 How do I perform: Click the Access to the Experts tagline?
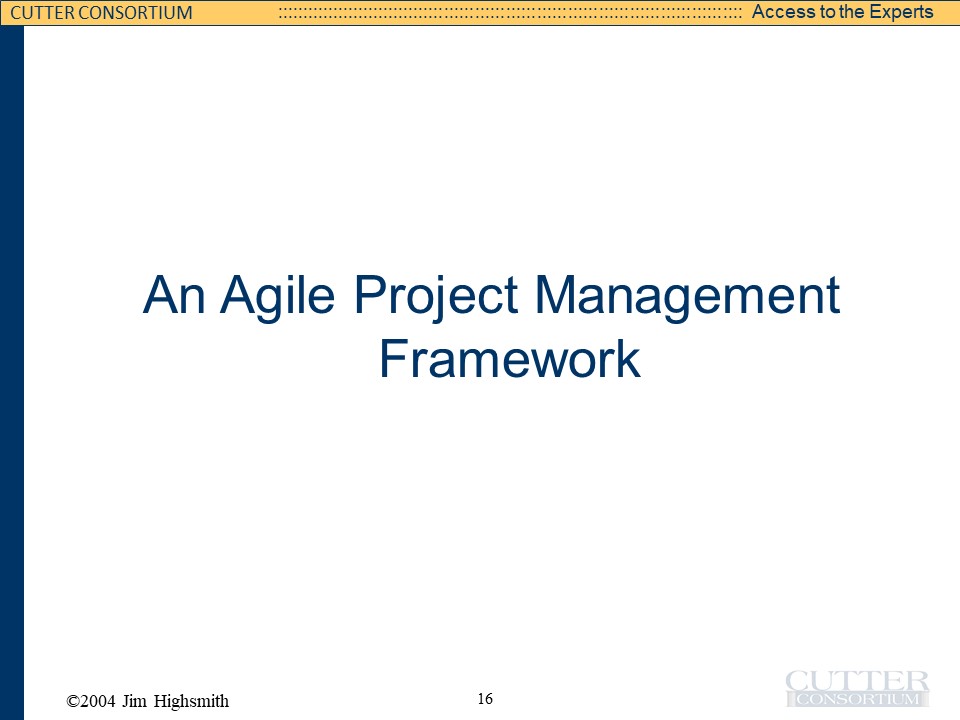842,12
